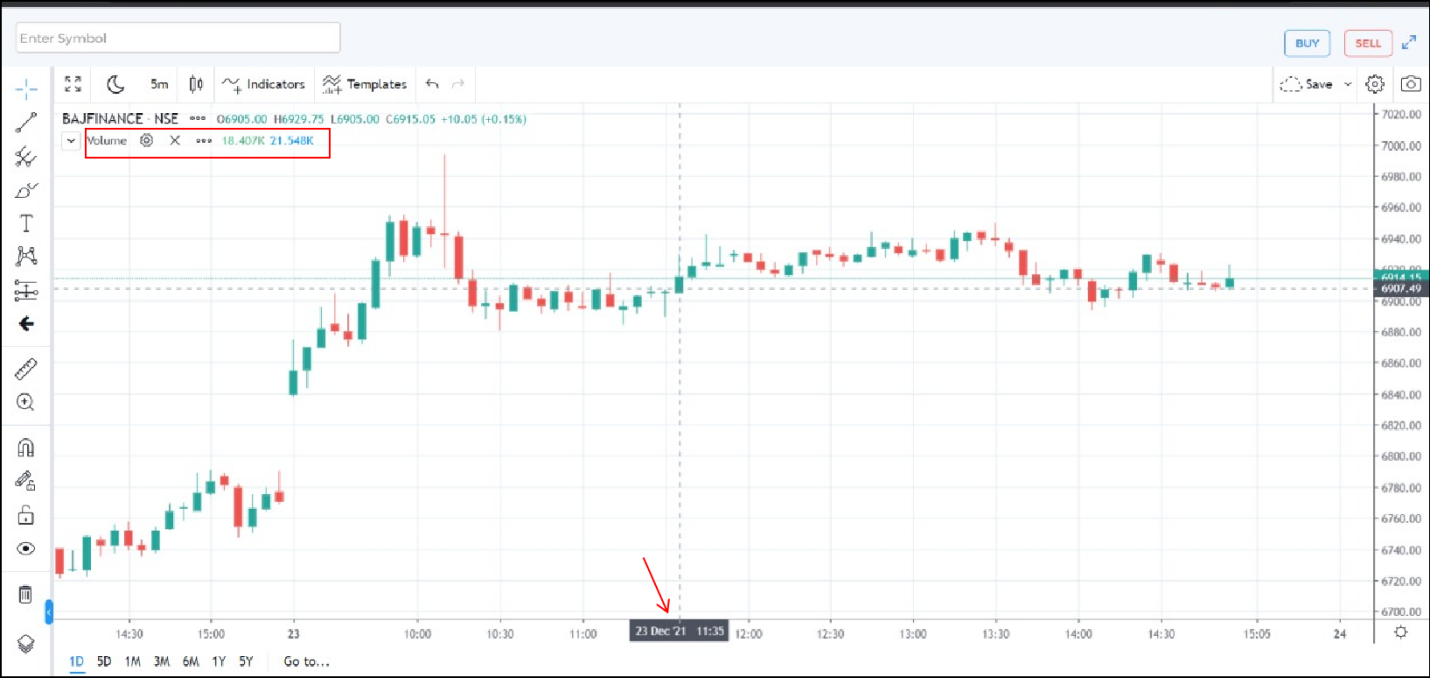Pick the ruler measure tool
Viewport: 1430px width, 678px height.
[26, 369]
